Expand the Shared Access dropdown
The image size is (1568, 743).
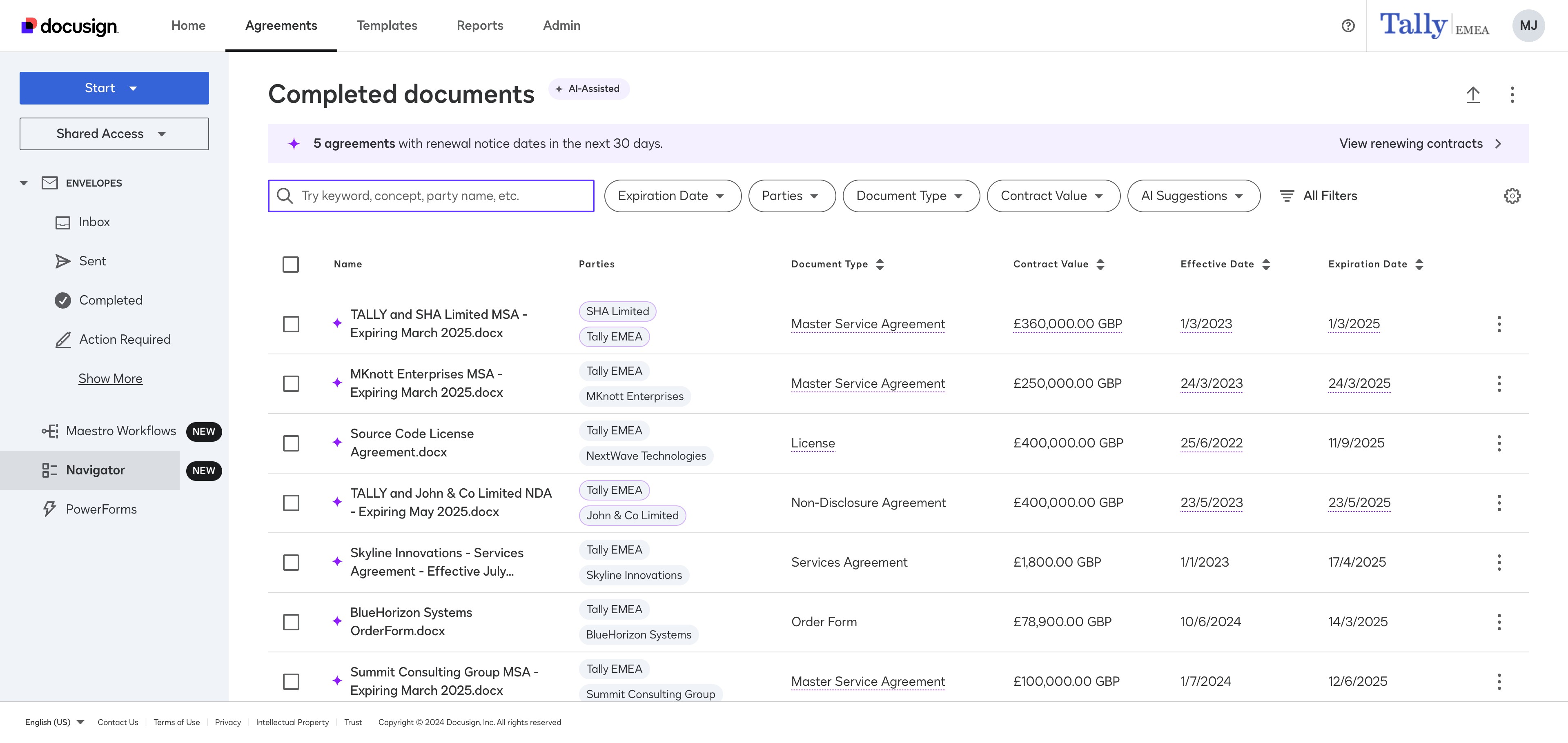(x=114, y=134)
